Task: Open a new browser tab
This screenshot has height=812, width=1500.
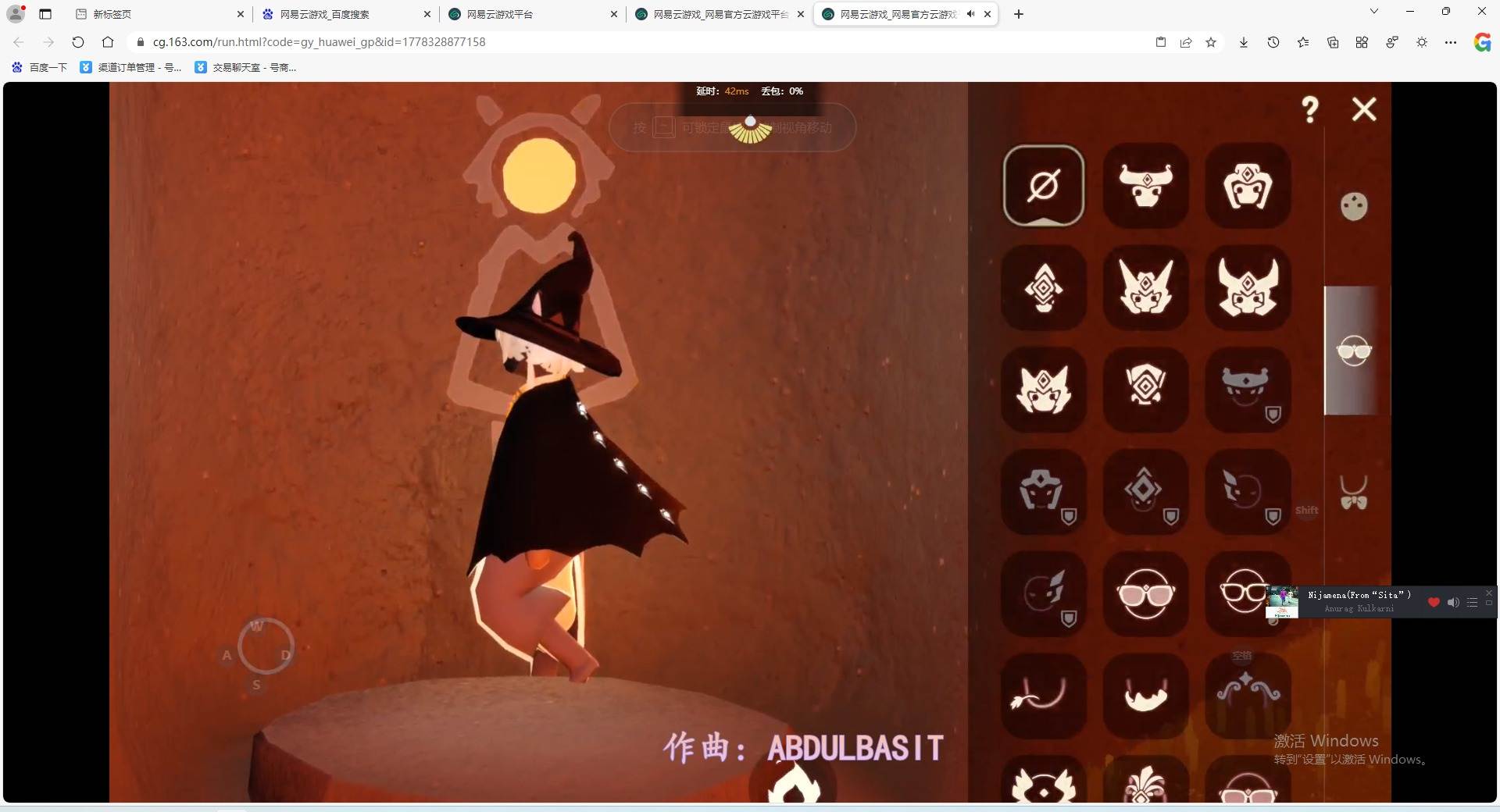Action: tap(1018, 14)
